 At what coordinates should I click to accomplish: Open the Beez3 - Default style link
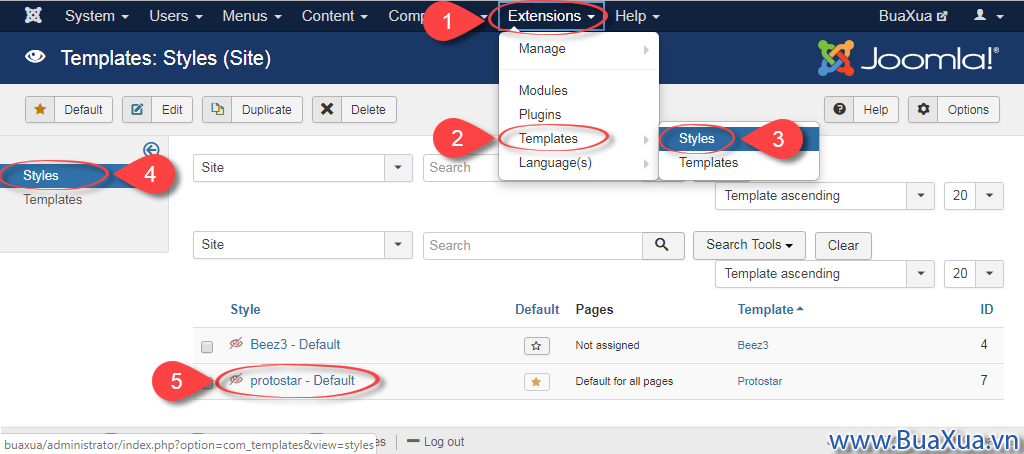[295, 344]
